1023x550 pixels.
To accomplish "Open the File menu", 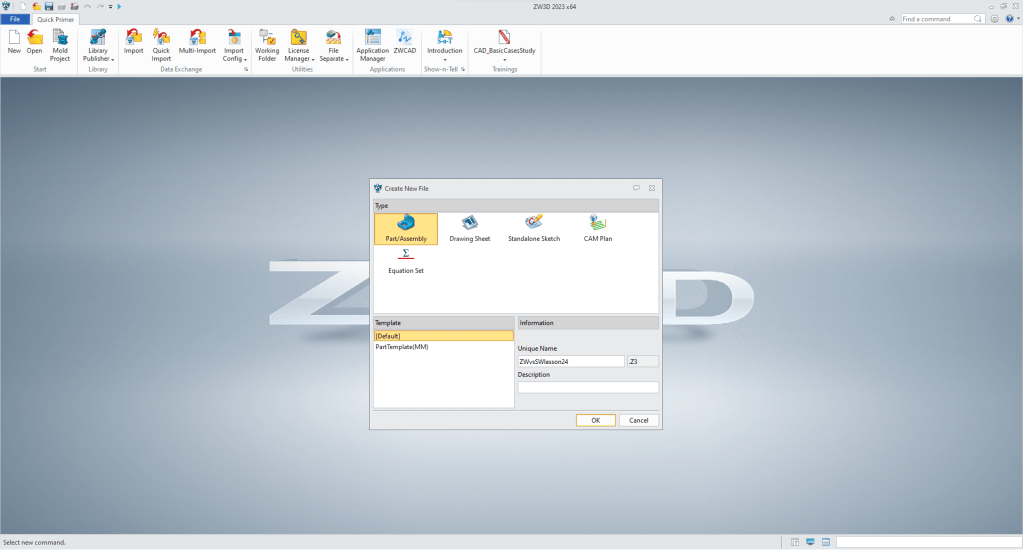I will click(15, 19).
